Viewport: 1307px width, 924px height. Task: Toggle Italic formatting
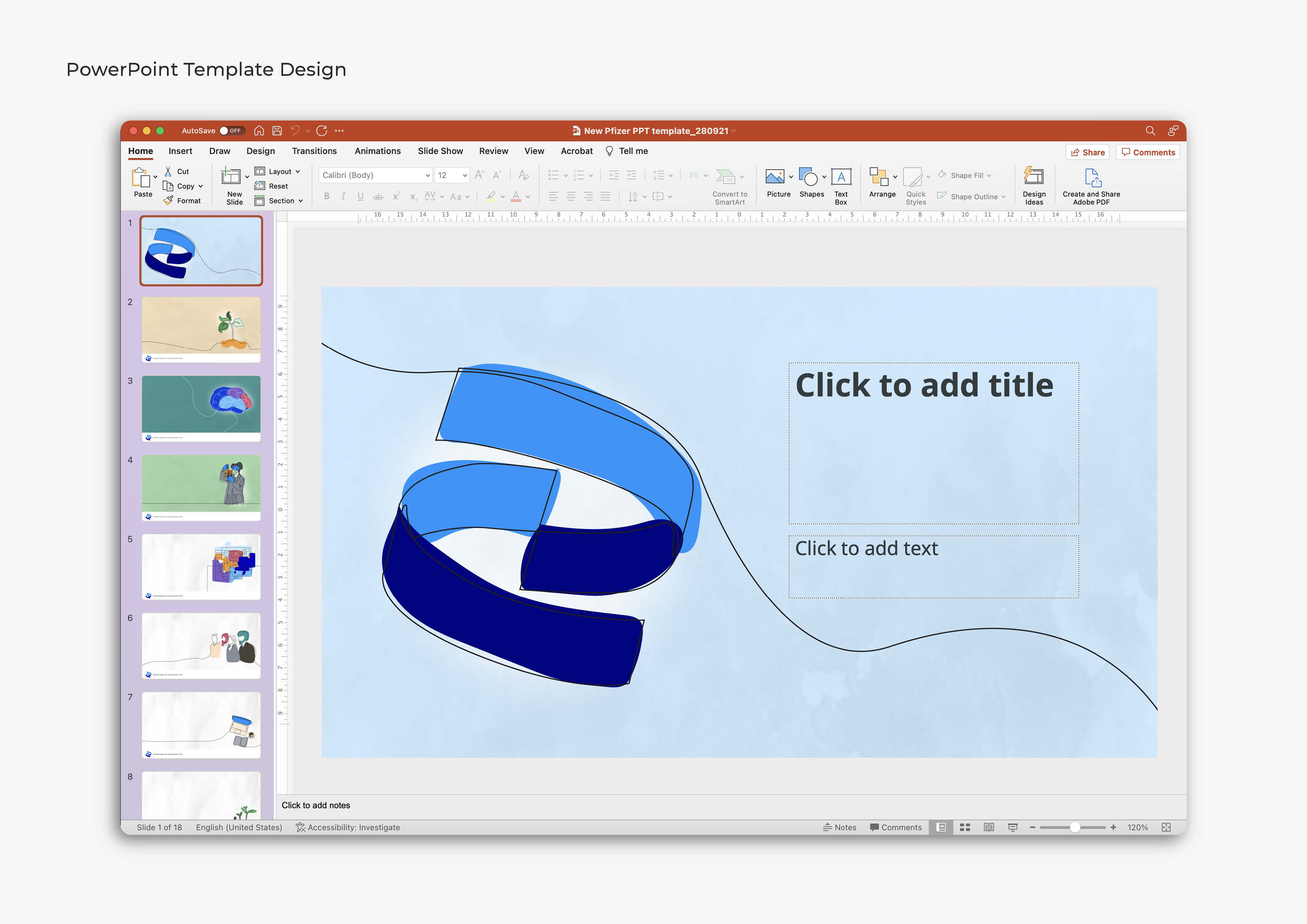pos(343,196)
